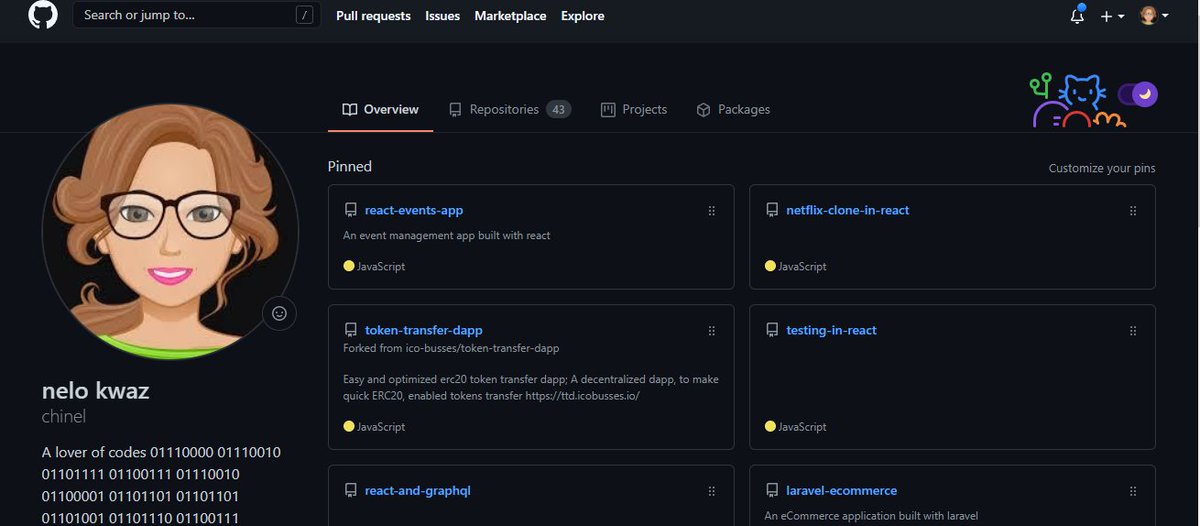Click the drag handle on token-transfer-dapp card
This screenshot has width=1200, height=526.
(x=712, y=330)
